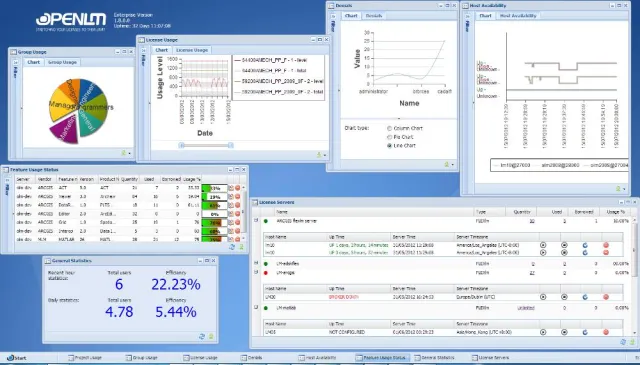Select the Pie Chart radio option
640x365 pixels.
[389, 137]
